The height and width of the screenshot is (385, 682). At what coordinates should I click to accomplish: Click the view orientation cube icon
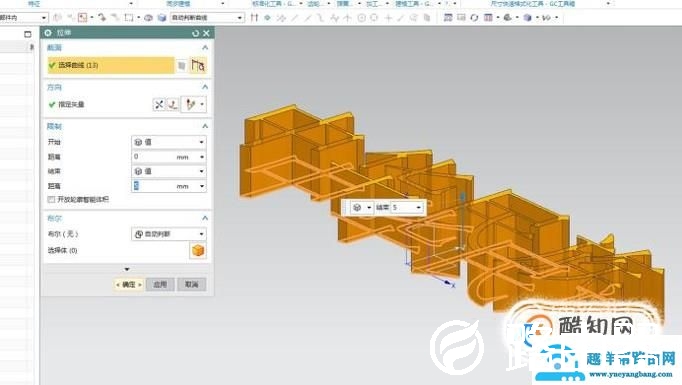[528, 17]
